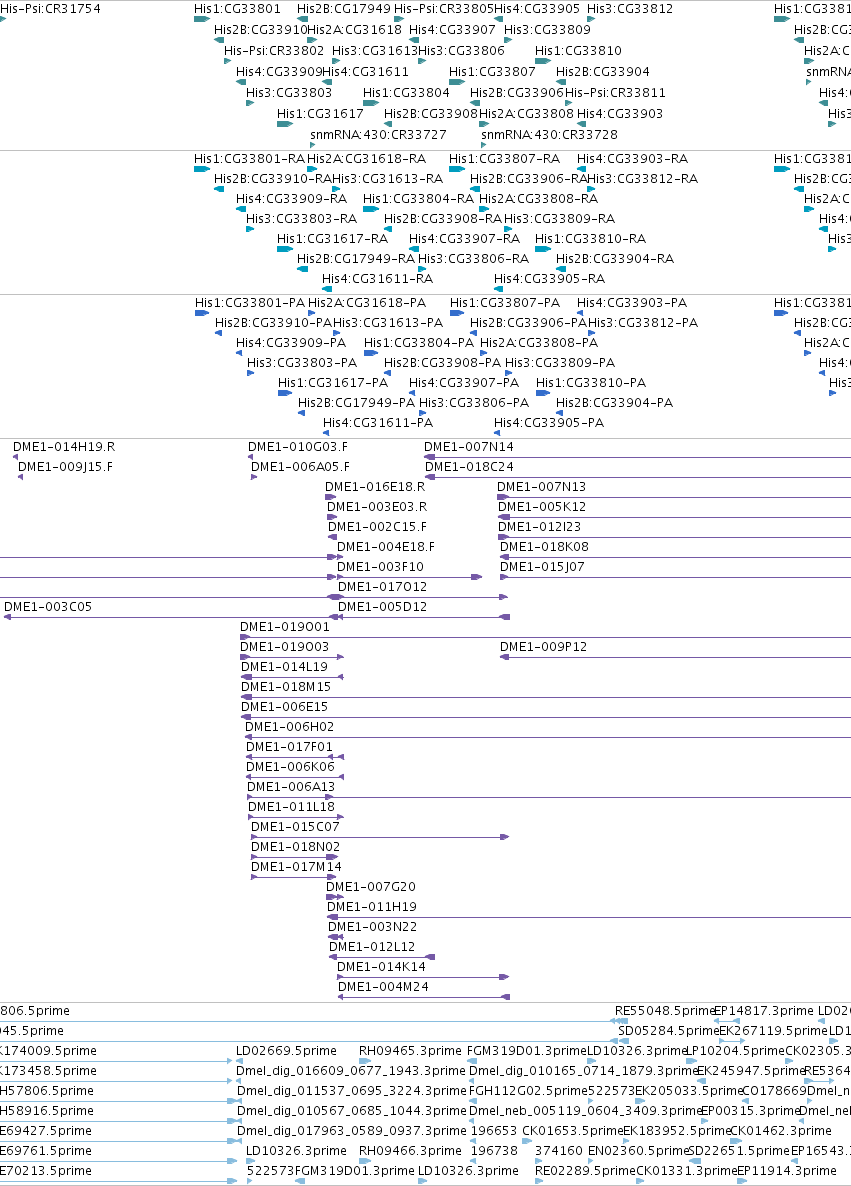Open protein His4:CG33905-PA

point(549,423)
